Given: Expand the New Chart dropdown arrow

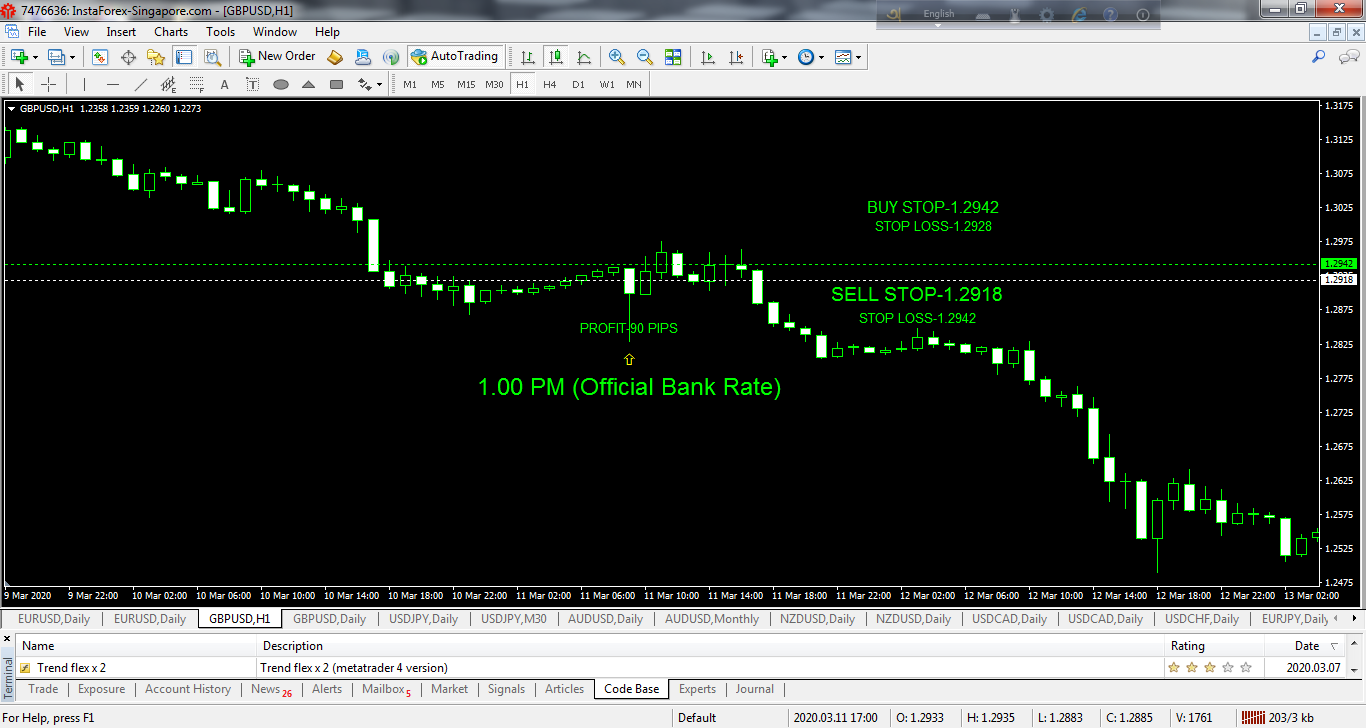Looking at the screenshot, I should pos(35,57).
